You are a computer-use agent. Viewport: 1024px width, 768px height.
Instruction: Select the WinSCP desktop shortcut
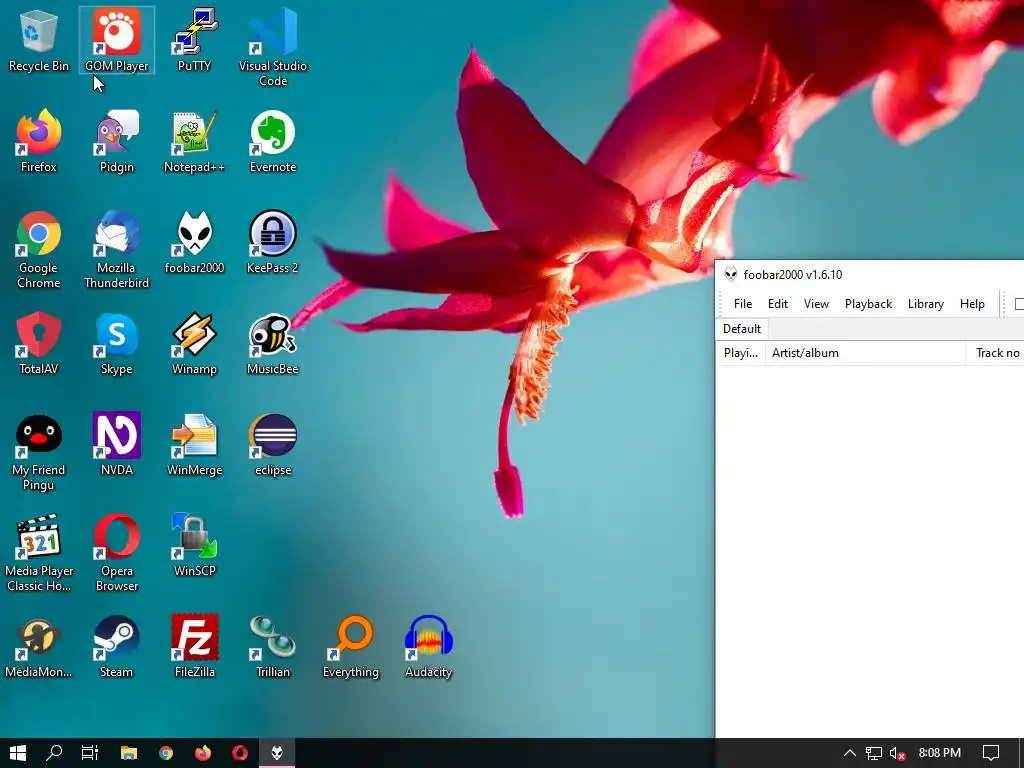point(195,546)
